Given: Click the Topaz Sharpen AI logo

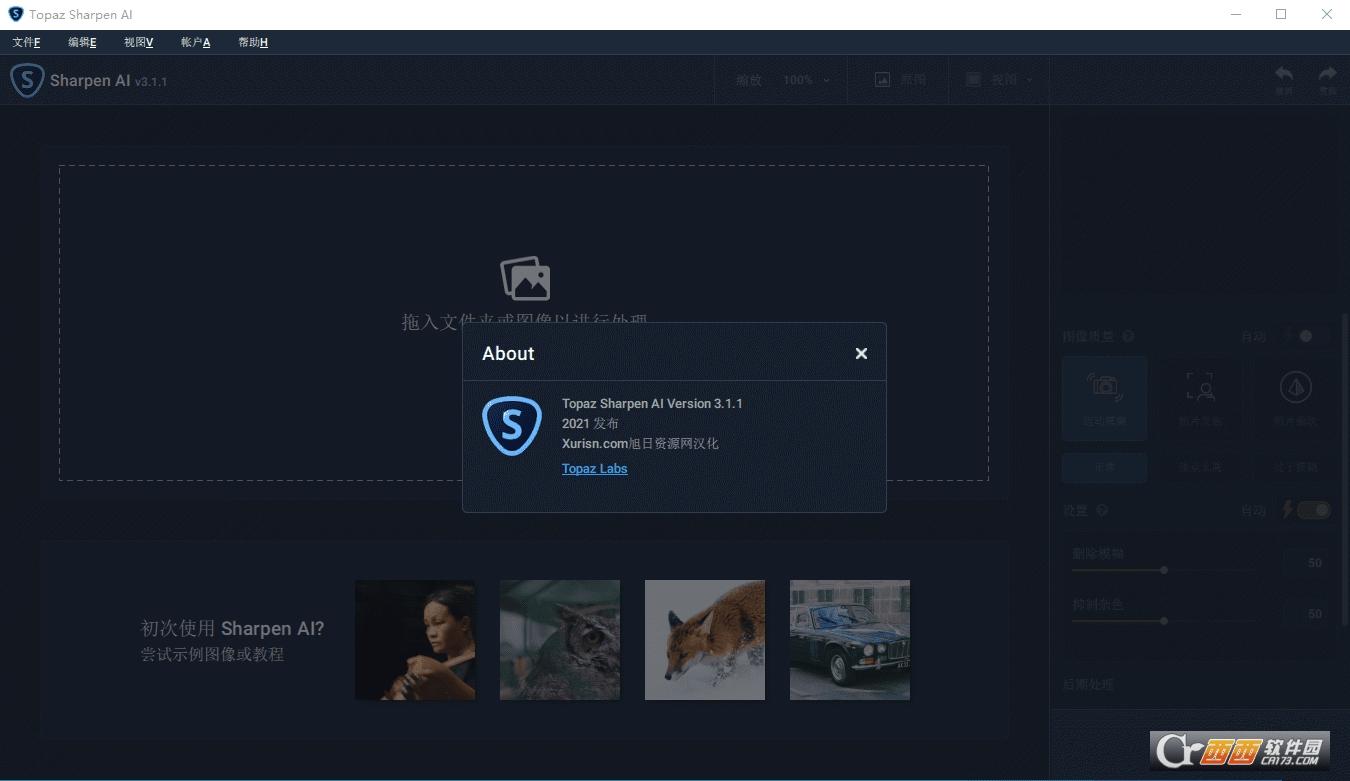Looking at the screenshot, I should click(27, 80).
